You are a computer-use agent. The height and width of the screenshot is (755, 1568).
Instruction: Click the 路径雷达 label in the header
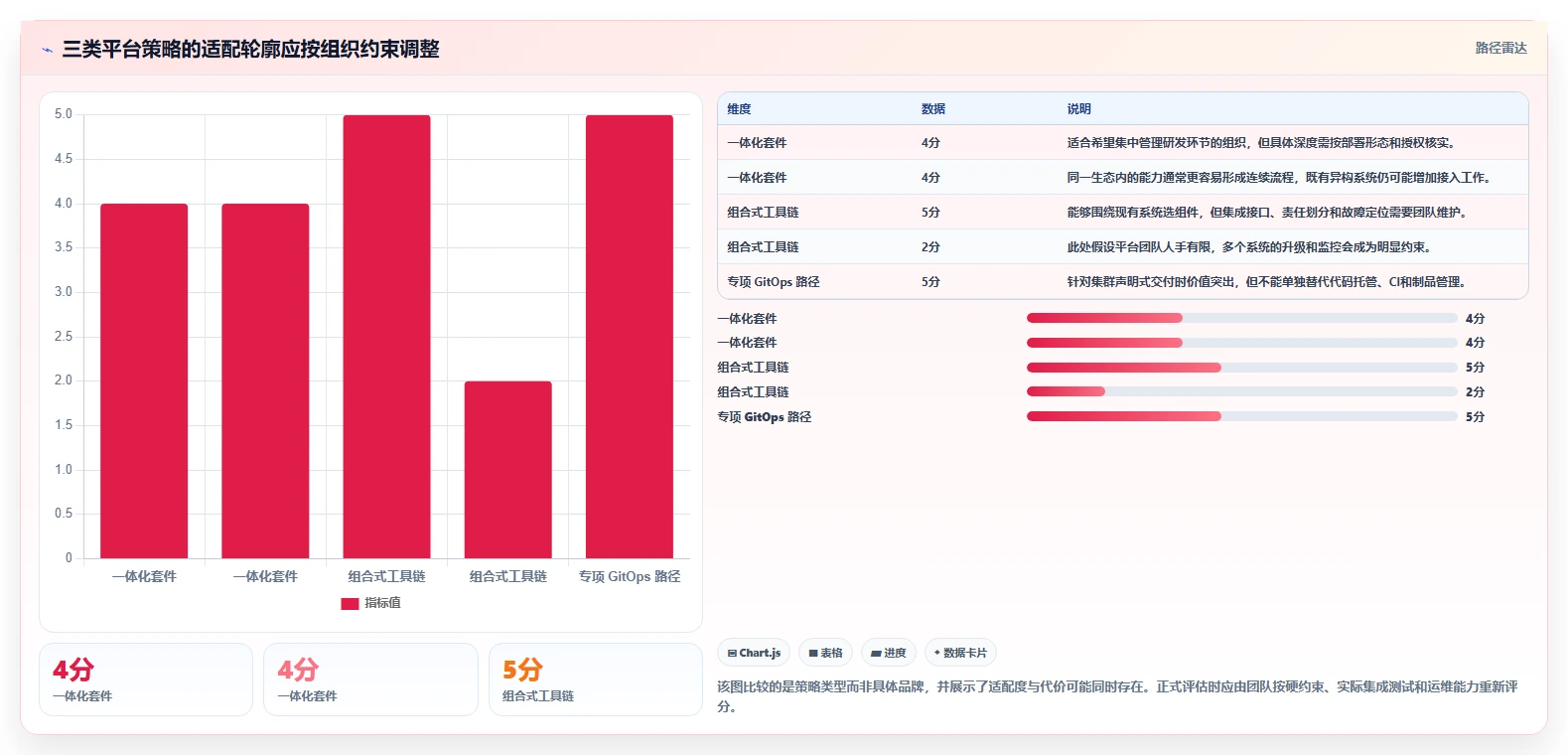1500,48
